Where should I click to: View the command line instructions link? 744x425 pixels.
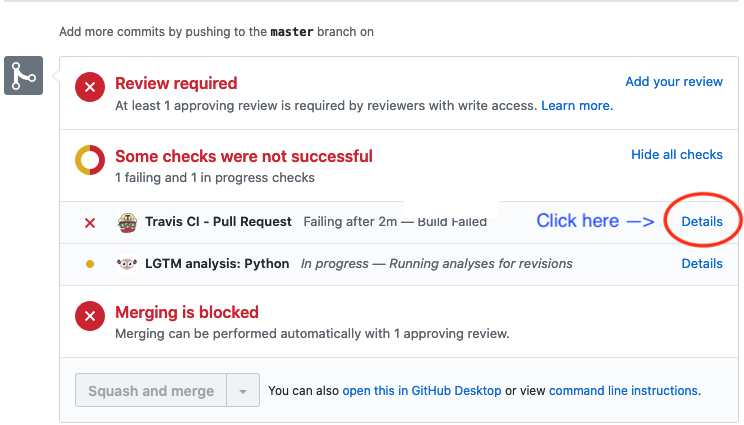coord(623,391)
